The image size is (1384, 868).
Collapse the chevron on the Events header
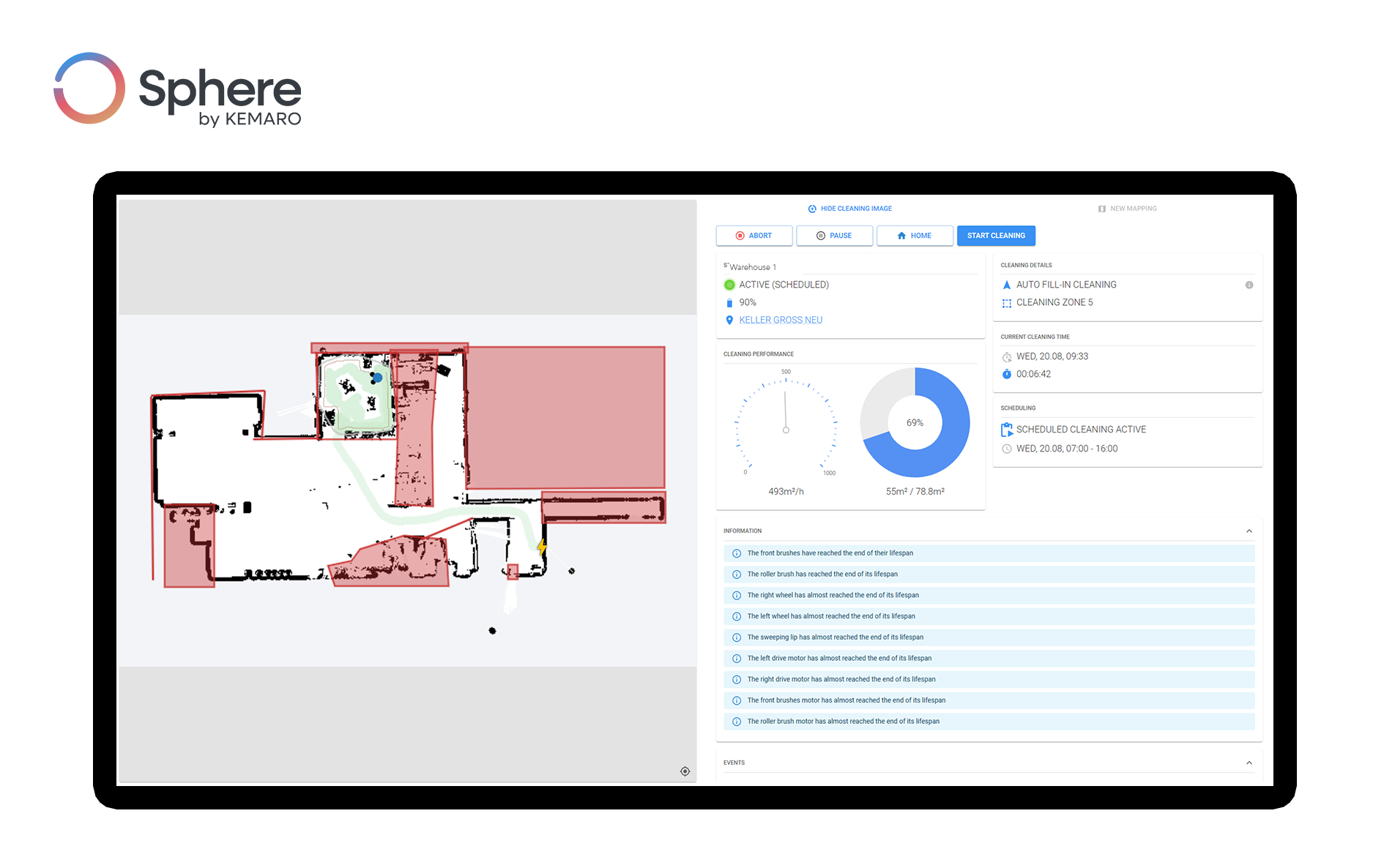tap(1250, 762)
